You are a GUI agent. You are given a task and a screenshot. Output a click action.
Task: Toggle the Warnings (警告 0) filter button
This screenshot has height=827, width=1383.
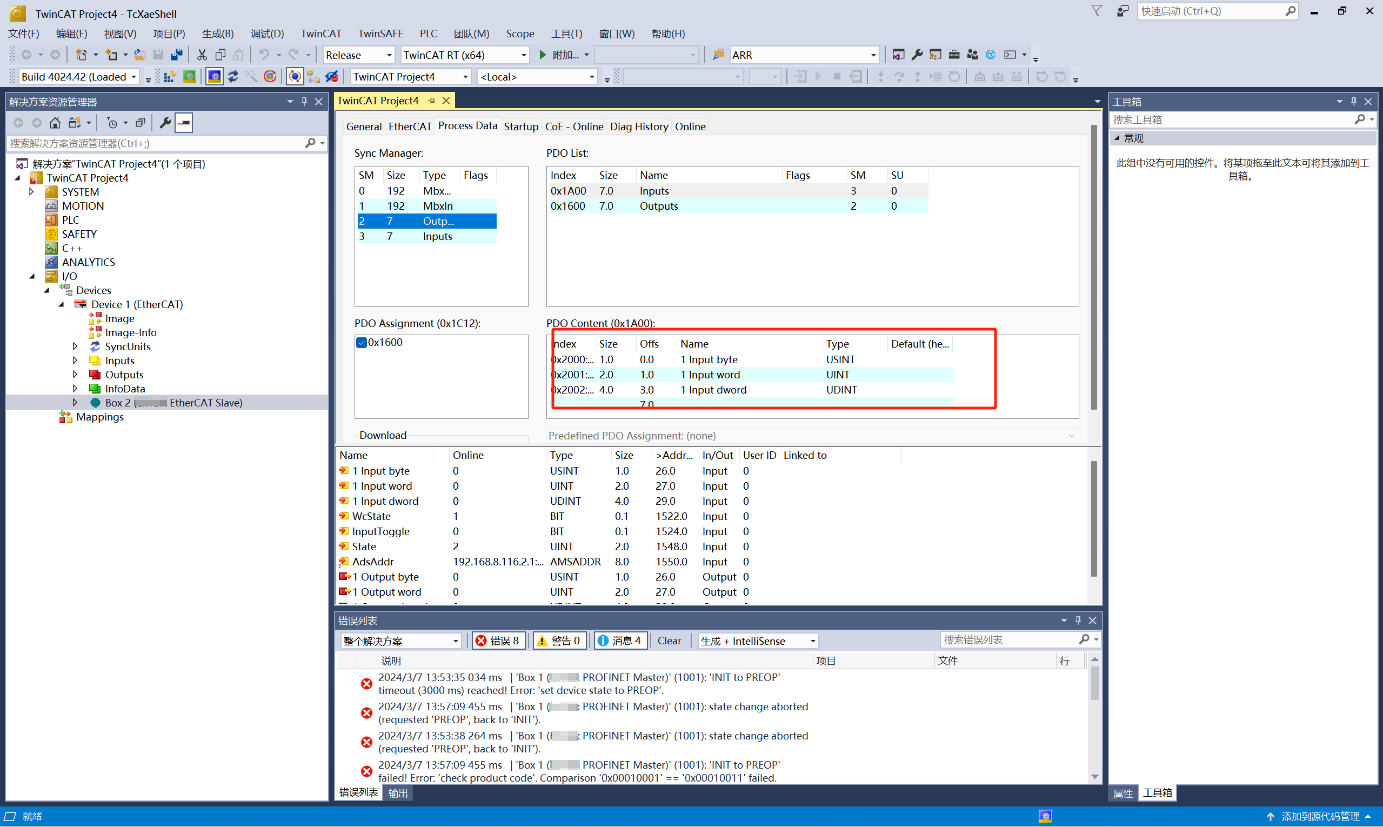coord(560,640)
